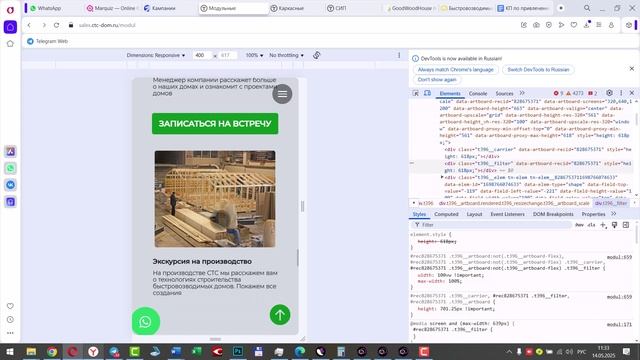Click the rotate viewport icon in the device toolbar
Screen dimensions: 640x360
click(x=317, y=55)
